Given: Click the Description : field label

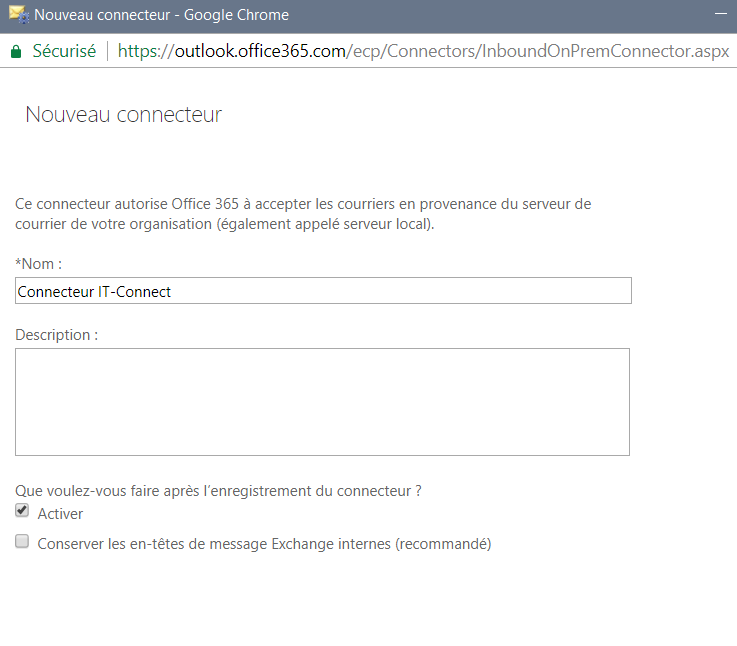Looking at the screenshot, I should (56, 335).
